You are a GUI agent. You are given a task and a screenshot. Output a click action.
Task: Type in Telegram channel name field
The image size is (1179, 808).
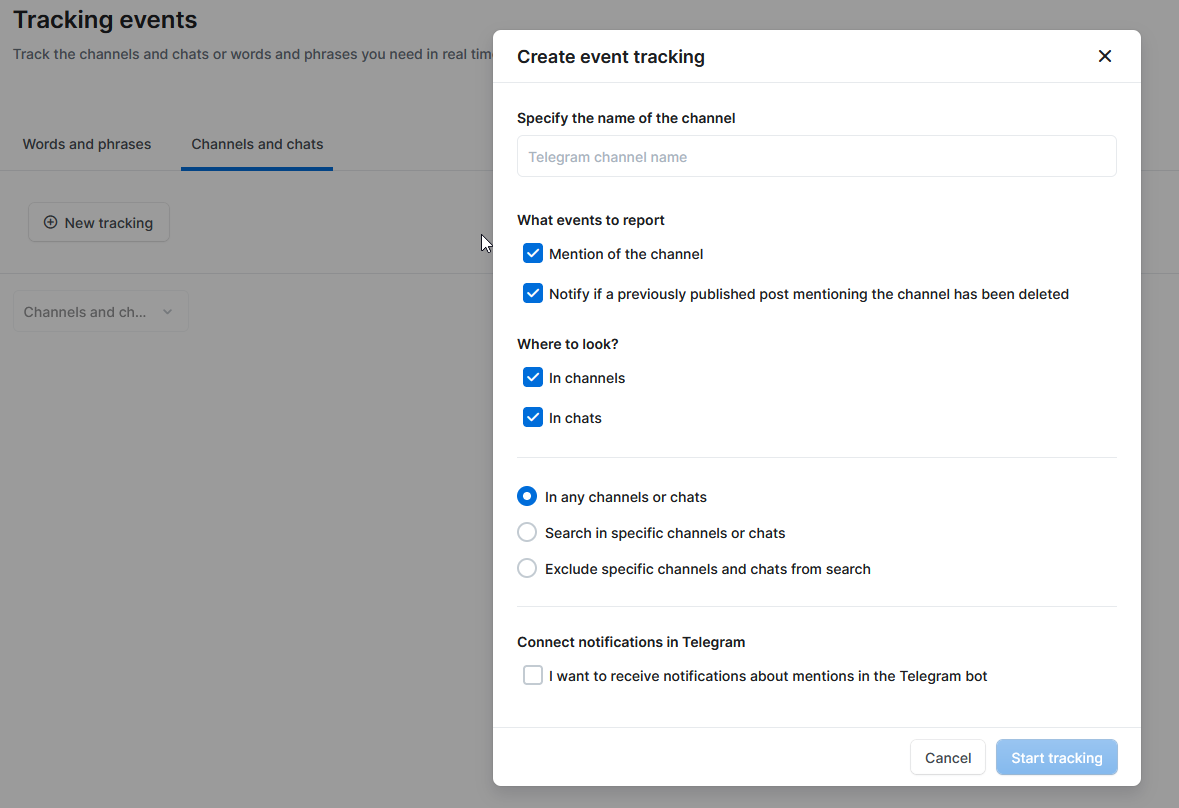pyautogui.click(x=816, y=157)
